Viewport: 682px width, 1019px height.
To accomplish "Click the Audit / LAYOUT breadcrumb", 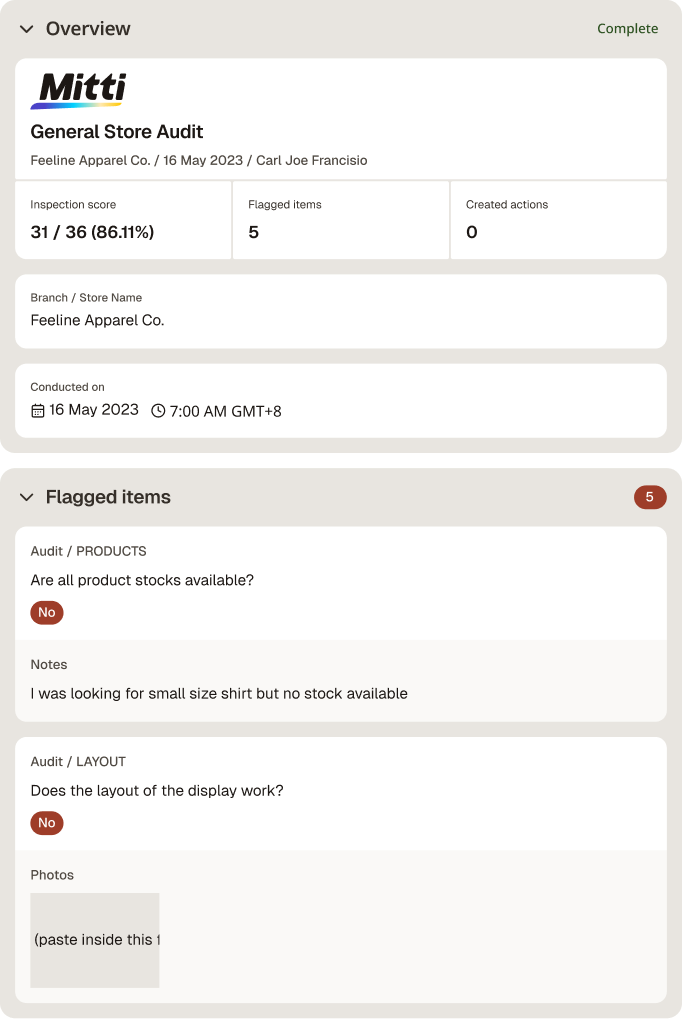I will [x=78, y=762].
